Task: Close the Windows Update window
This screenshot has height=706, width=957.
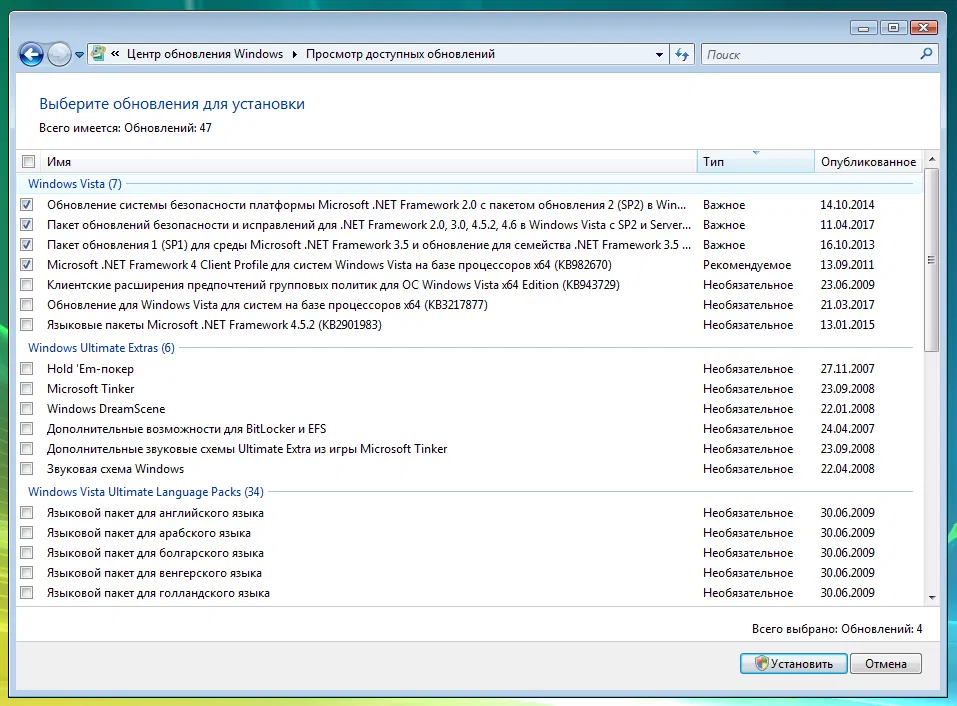Action: click(x=923, y=28)
